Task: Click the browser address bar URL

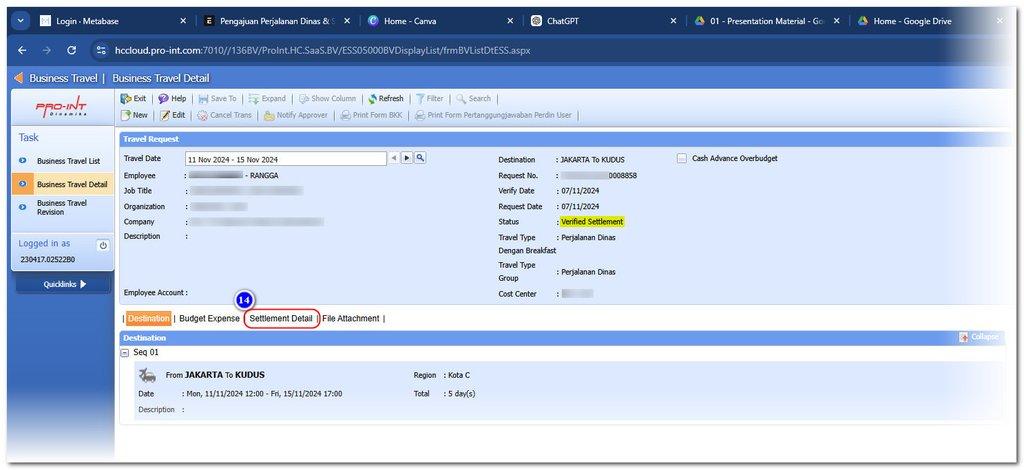Action: click(321, 50)
